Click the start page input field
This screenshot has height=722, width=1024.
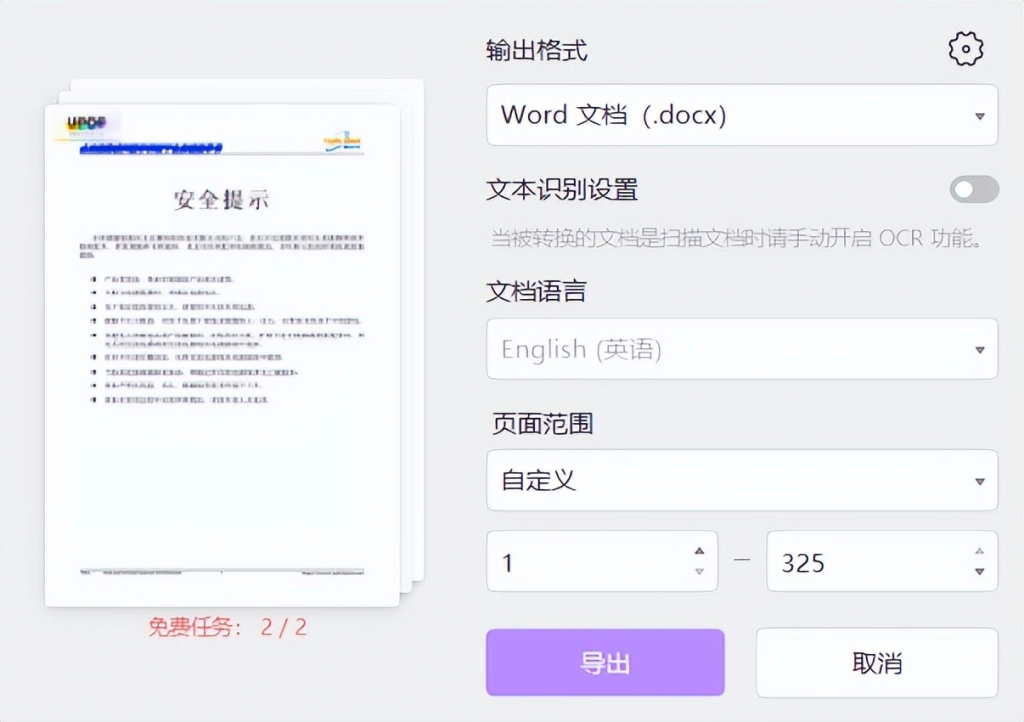(x=601, y=561)
